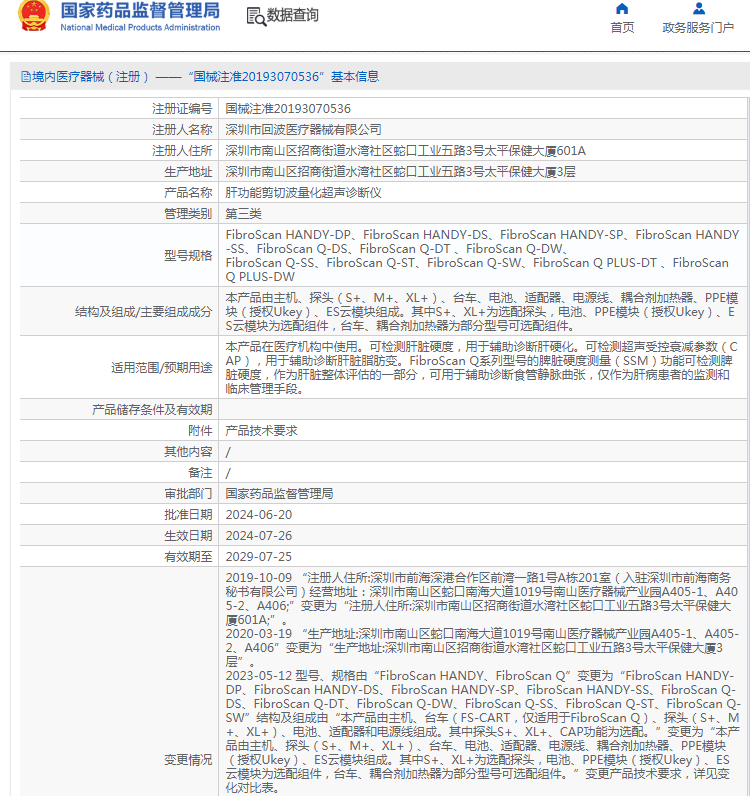Click the 产品技术要求 attachment value
Screen dimensions: 750x796
point(262,430)
